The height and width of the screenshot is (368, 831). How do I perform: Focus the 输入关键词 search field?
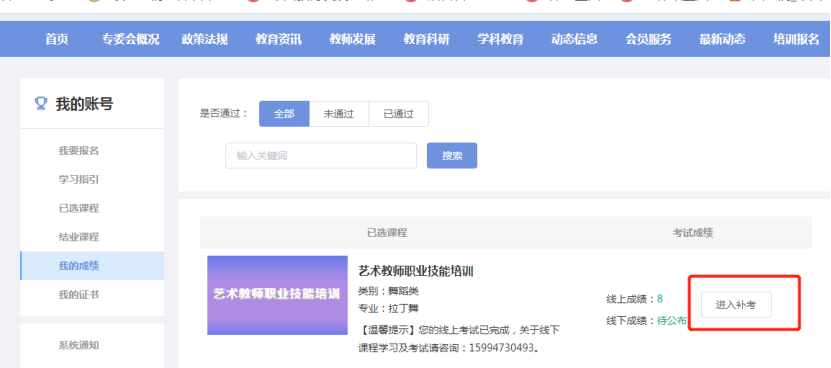click(x=321, y=156)
